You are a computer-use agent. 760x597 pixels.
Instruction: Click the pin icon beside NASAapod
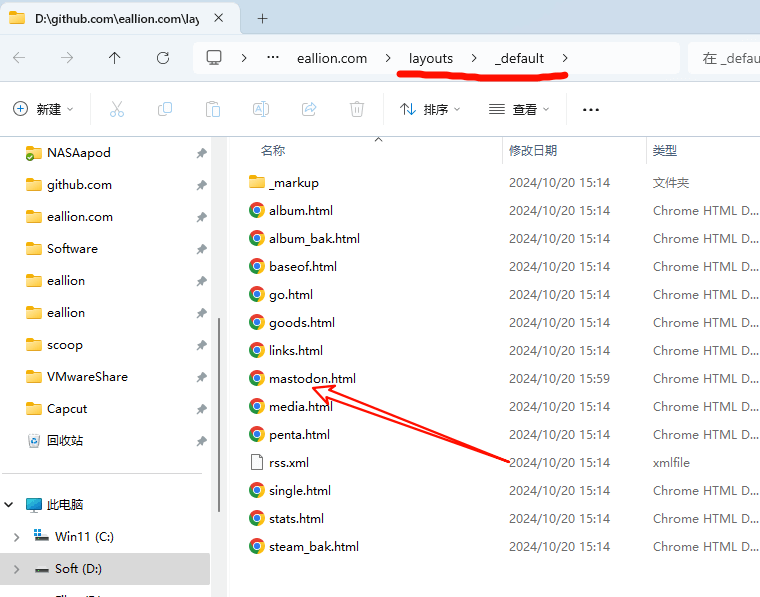click(x=201, y=153)
